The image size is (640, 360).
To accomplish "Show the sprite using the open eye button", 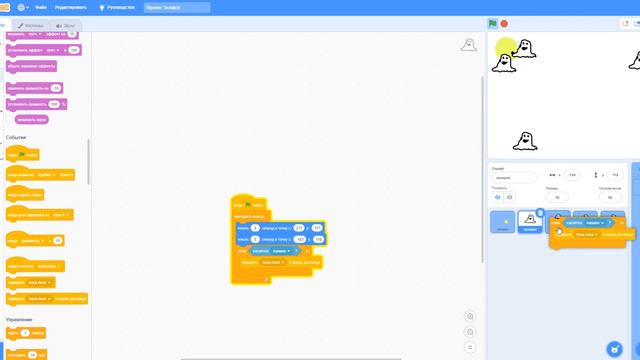I will 498,198.
